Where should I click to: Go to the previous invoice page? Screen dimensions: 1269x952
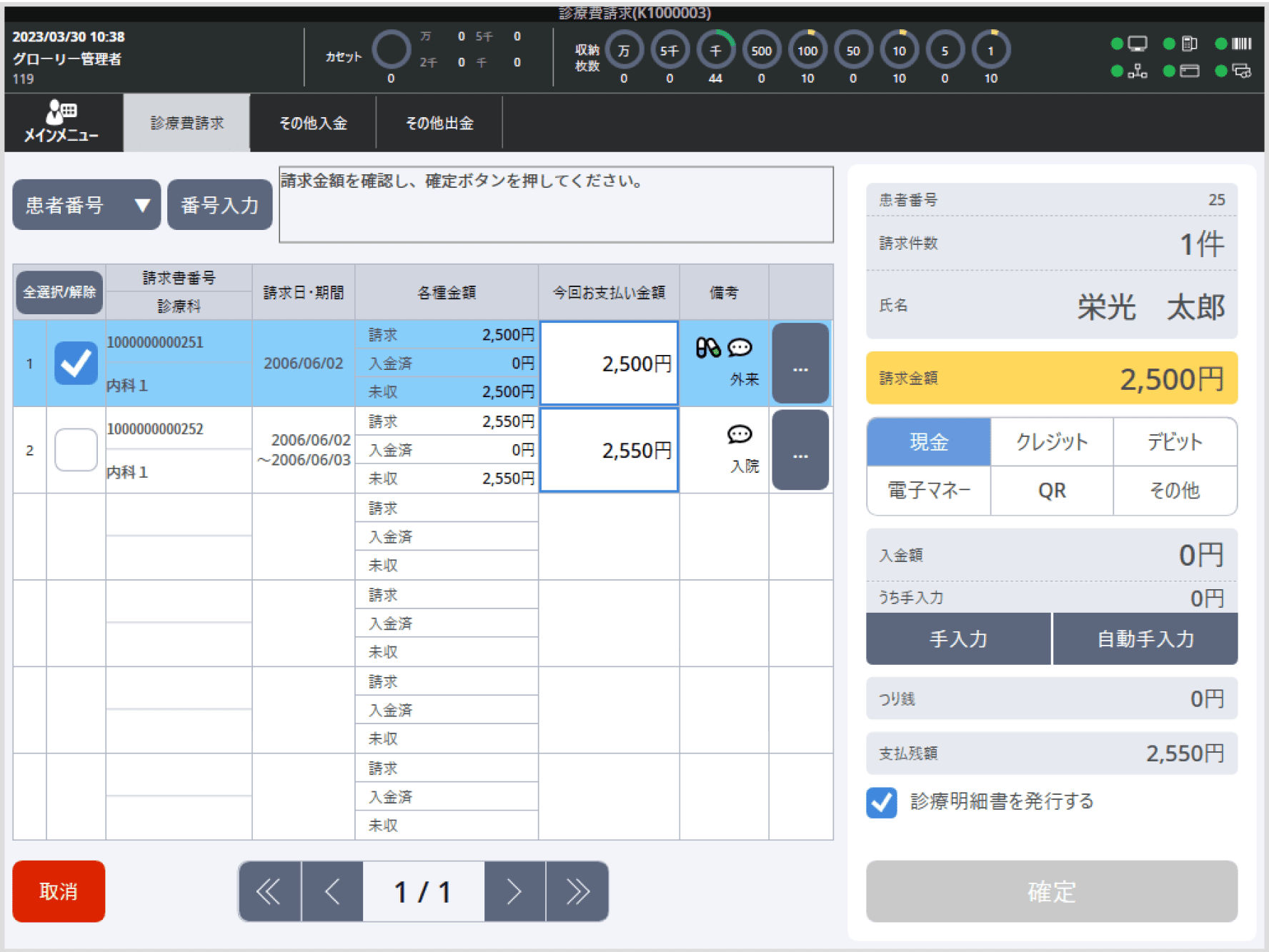tap(332, 891)
